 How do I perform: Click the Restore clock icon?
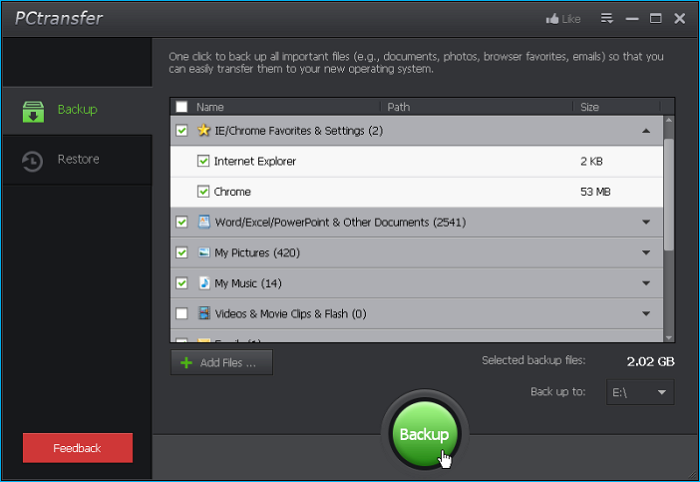click(x=33, y=160)
